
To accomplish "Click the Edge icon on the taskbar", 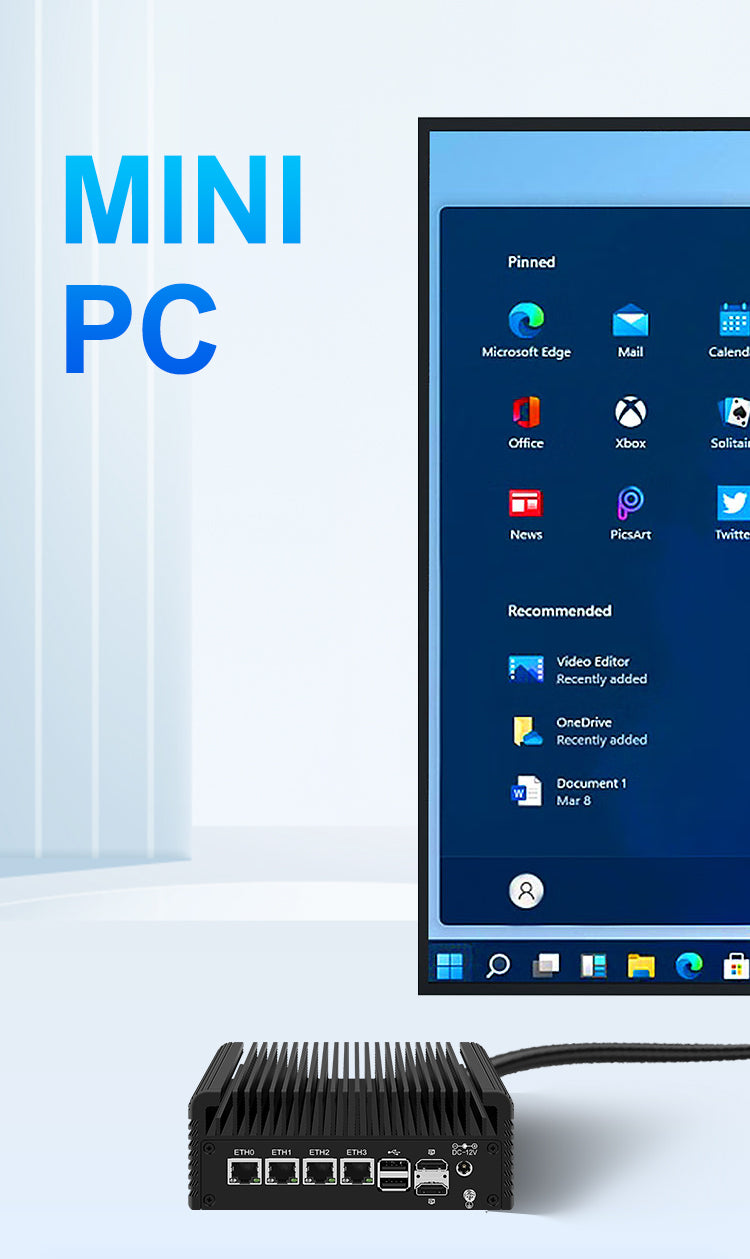I will point(689,965).
